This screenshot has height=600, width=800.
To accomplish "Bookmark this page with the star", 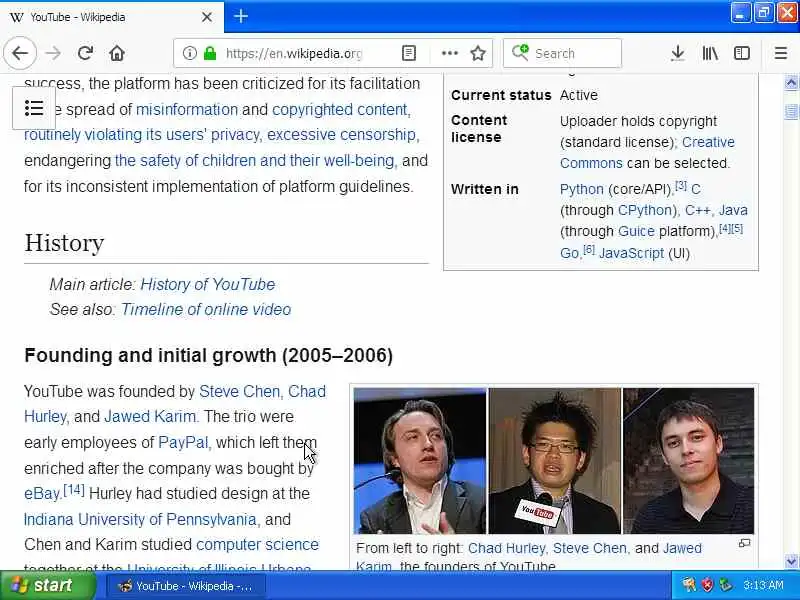I will [x=478, y=53].
